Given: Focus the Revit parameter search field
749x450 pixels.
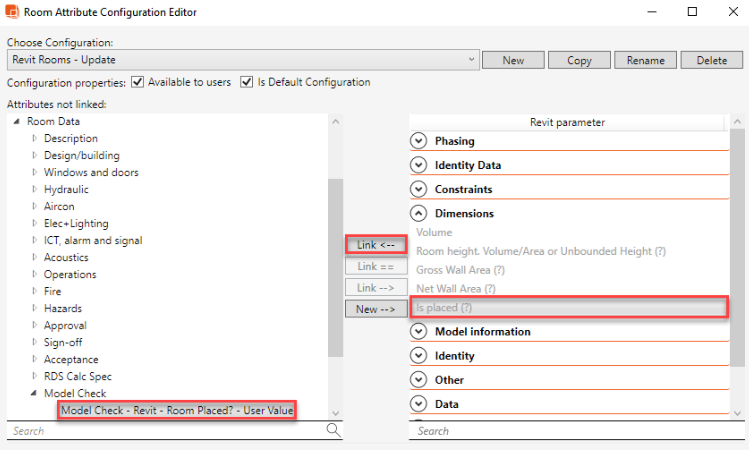Looking at the screenshot, I should [x=570, y=431].
